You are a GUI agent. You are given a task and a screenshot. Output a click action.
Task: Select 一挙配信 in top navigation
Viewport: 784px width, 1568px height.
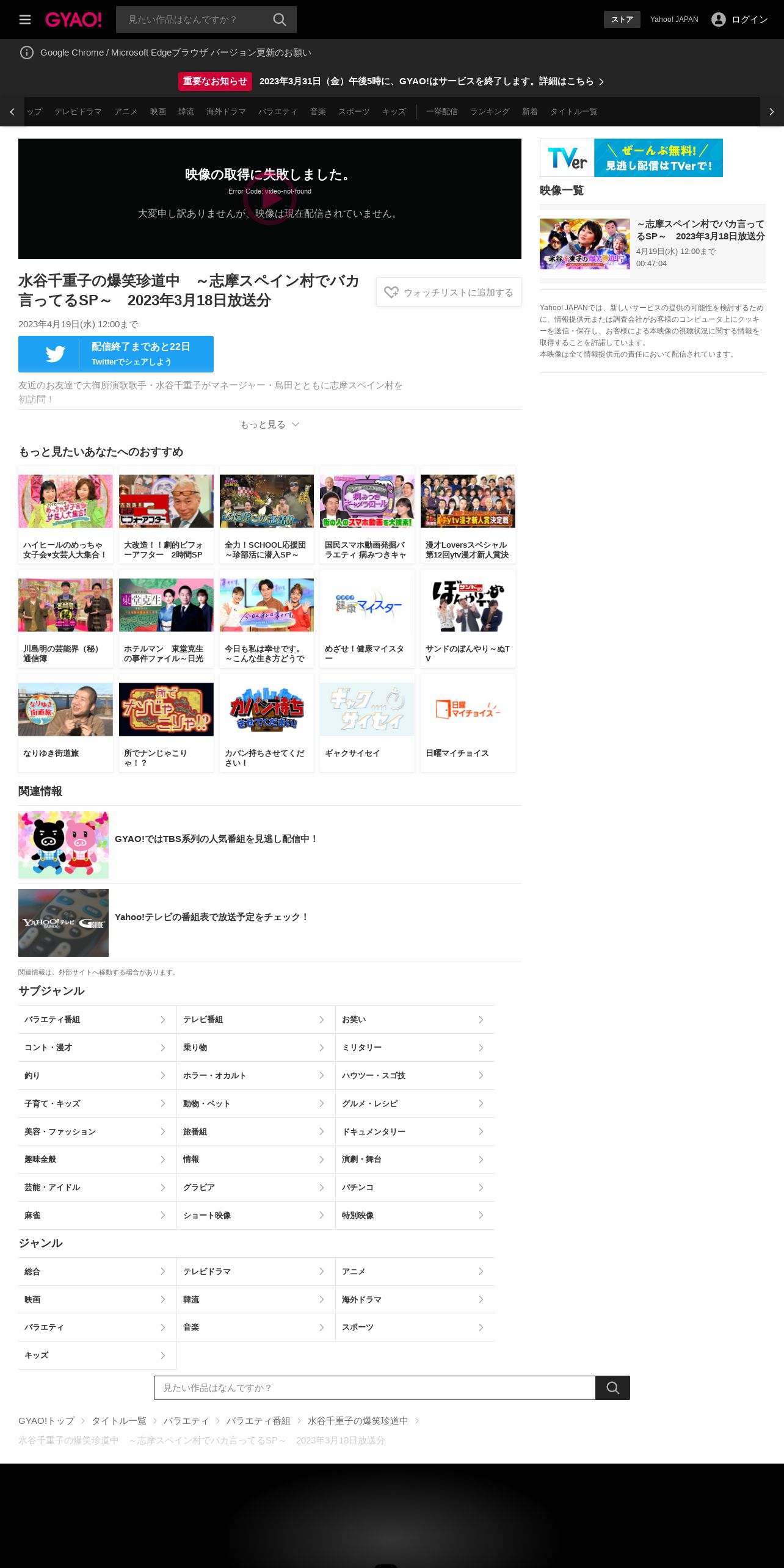tap(442, 112)
